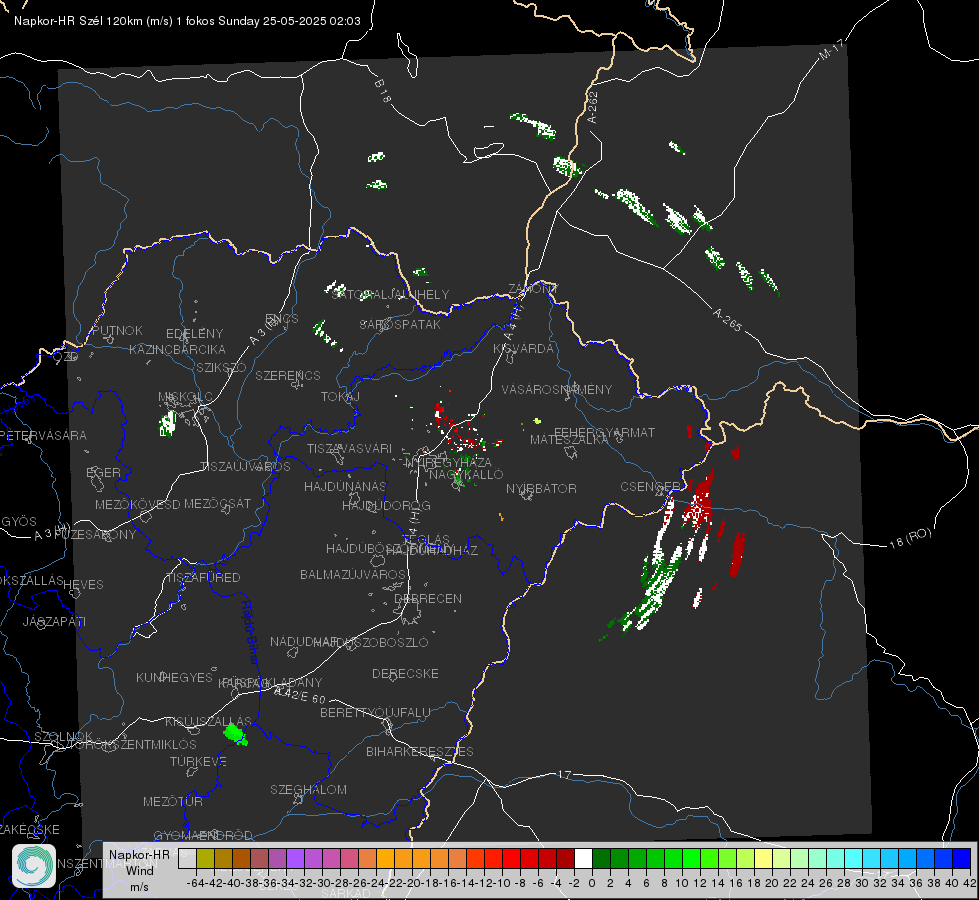Click the Hajdu-Bihar county label
The height and width of the screenshot is (900, 979).
click(x=250, y=631)
